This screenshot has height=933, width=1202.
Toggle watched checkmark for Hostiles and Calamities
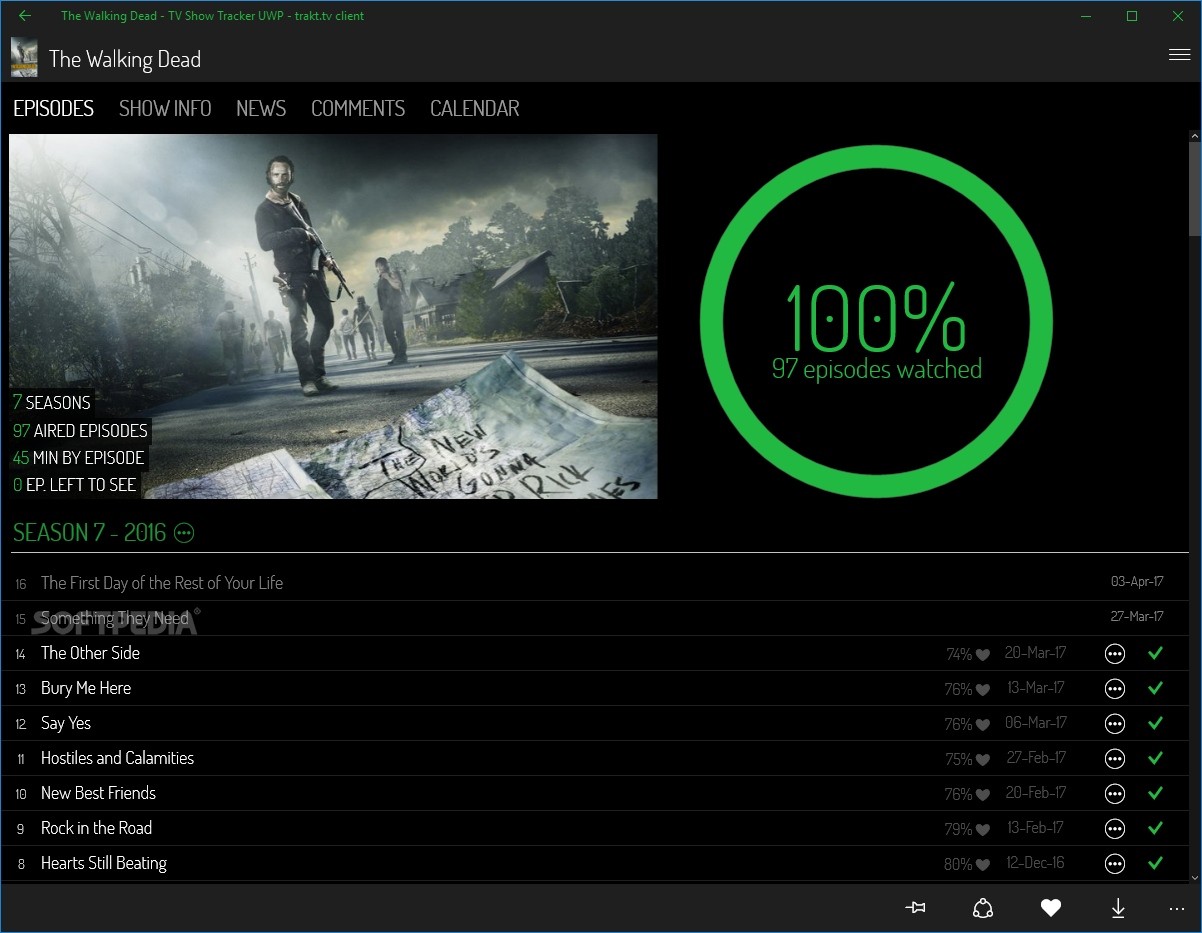(1155, 758)
